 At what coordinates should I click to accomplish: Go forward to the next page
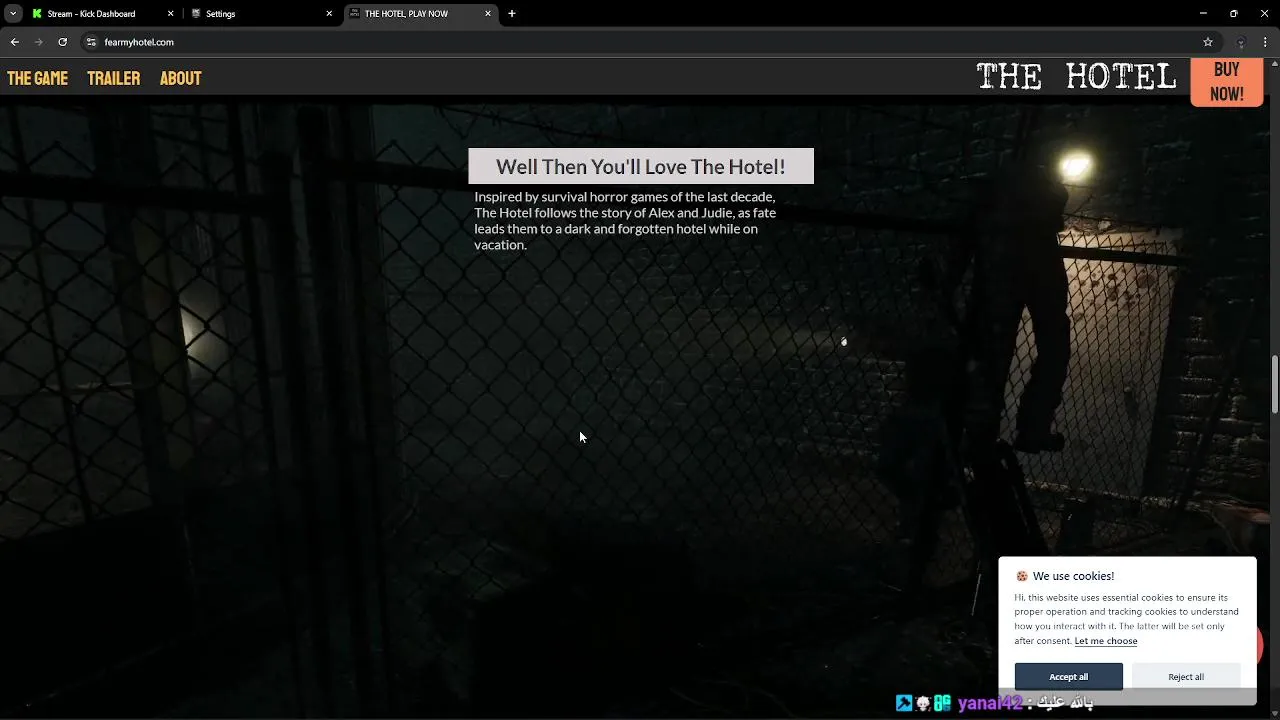39,42
